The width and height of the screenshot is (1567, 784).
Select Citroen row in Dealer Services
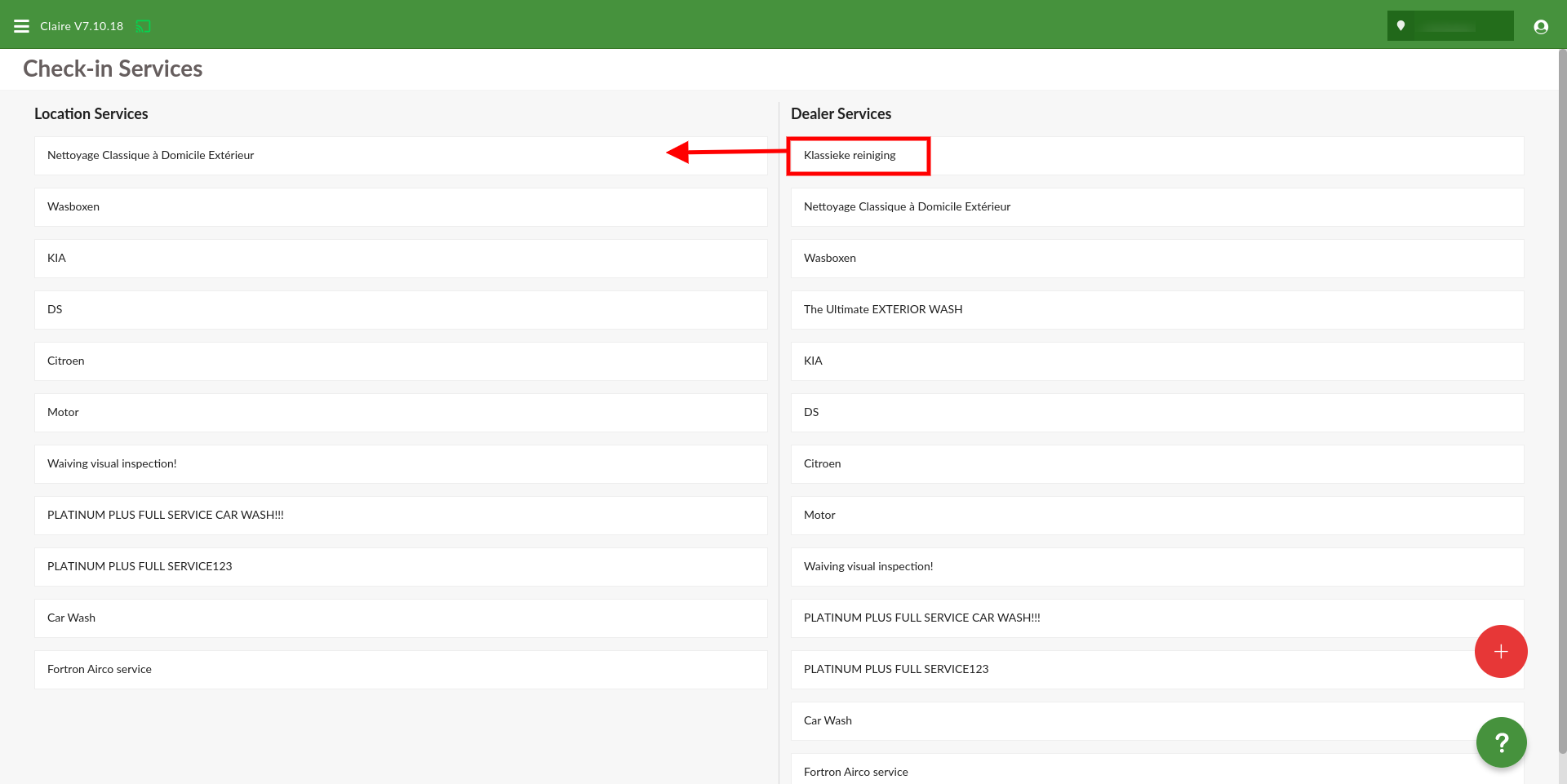coord(1157,463)
